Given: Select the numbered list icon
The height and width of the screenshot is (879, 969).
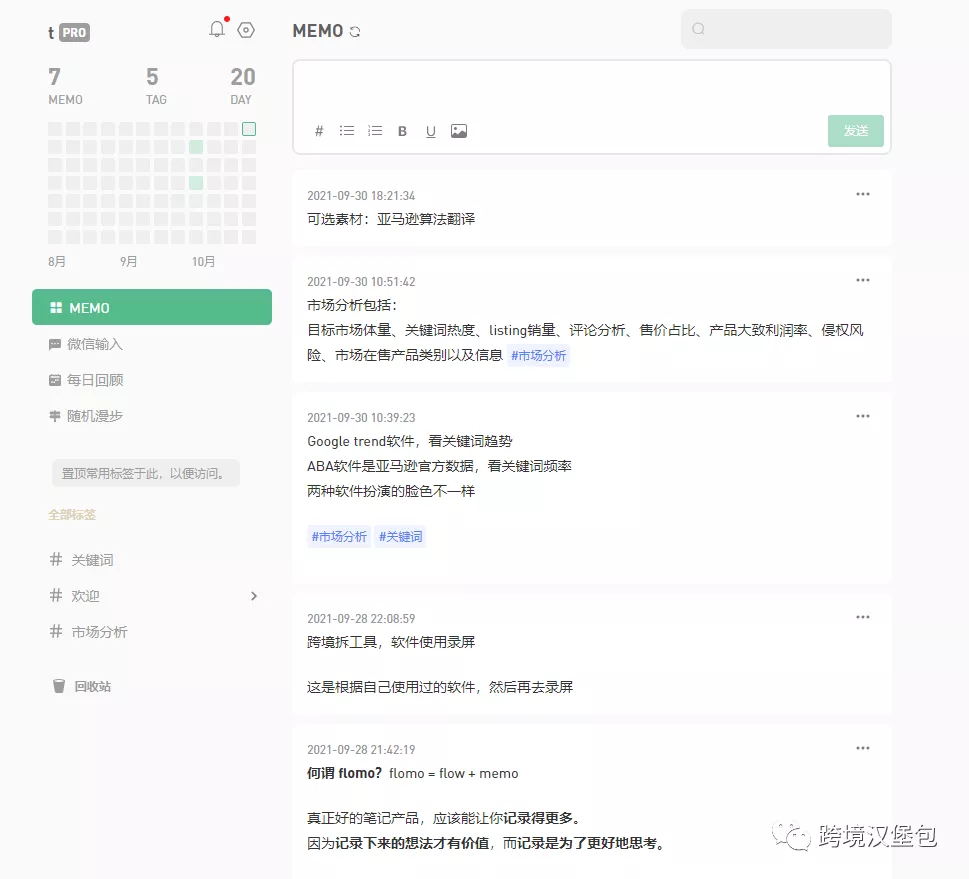Looking at the screenshot, I should (374, 131).
